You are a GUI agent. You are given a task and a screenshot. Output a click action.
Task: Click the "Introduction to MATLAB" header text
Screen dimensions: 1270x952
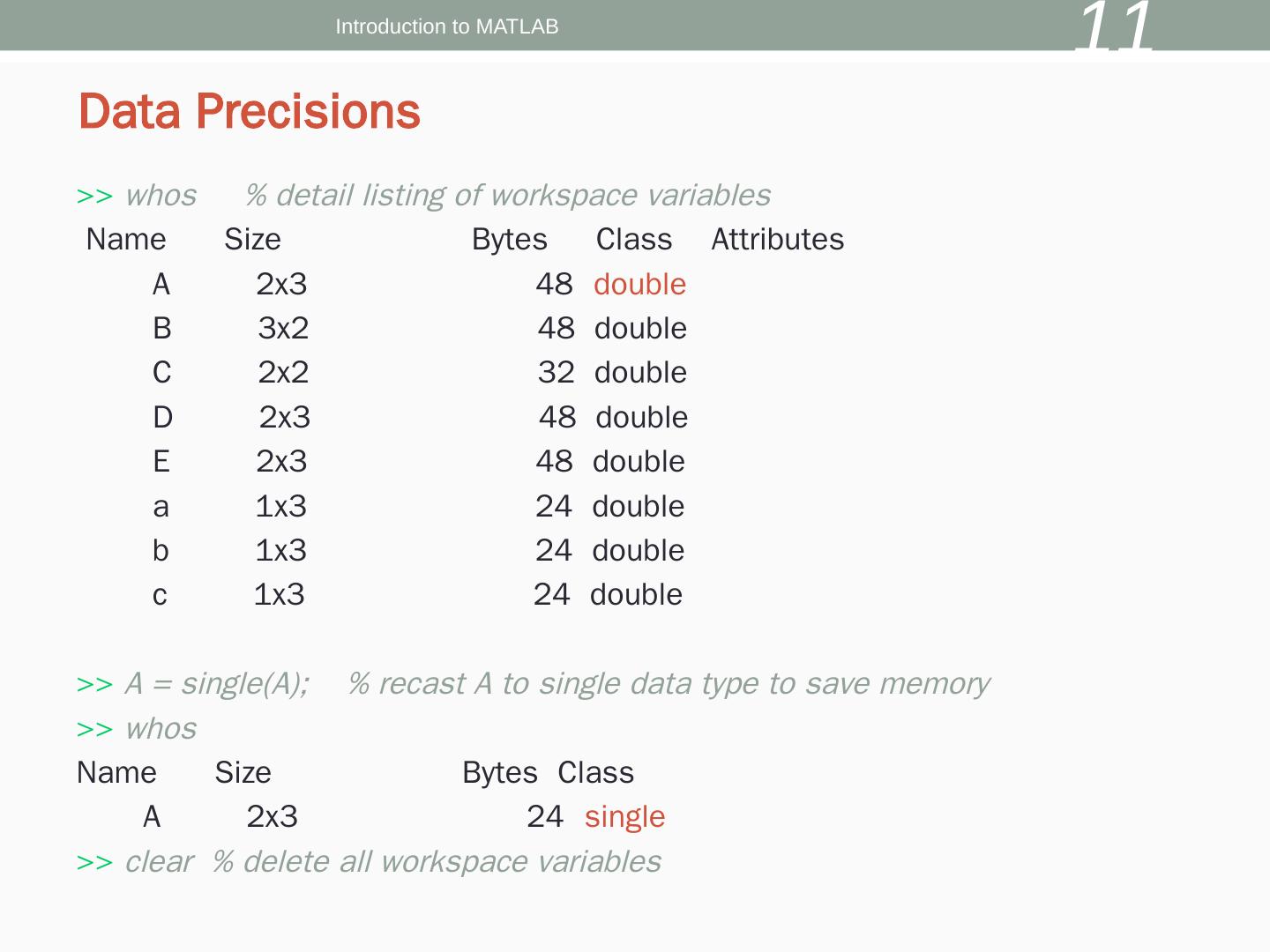446,26
